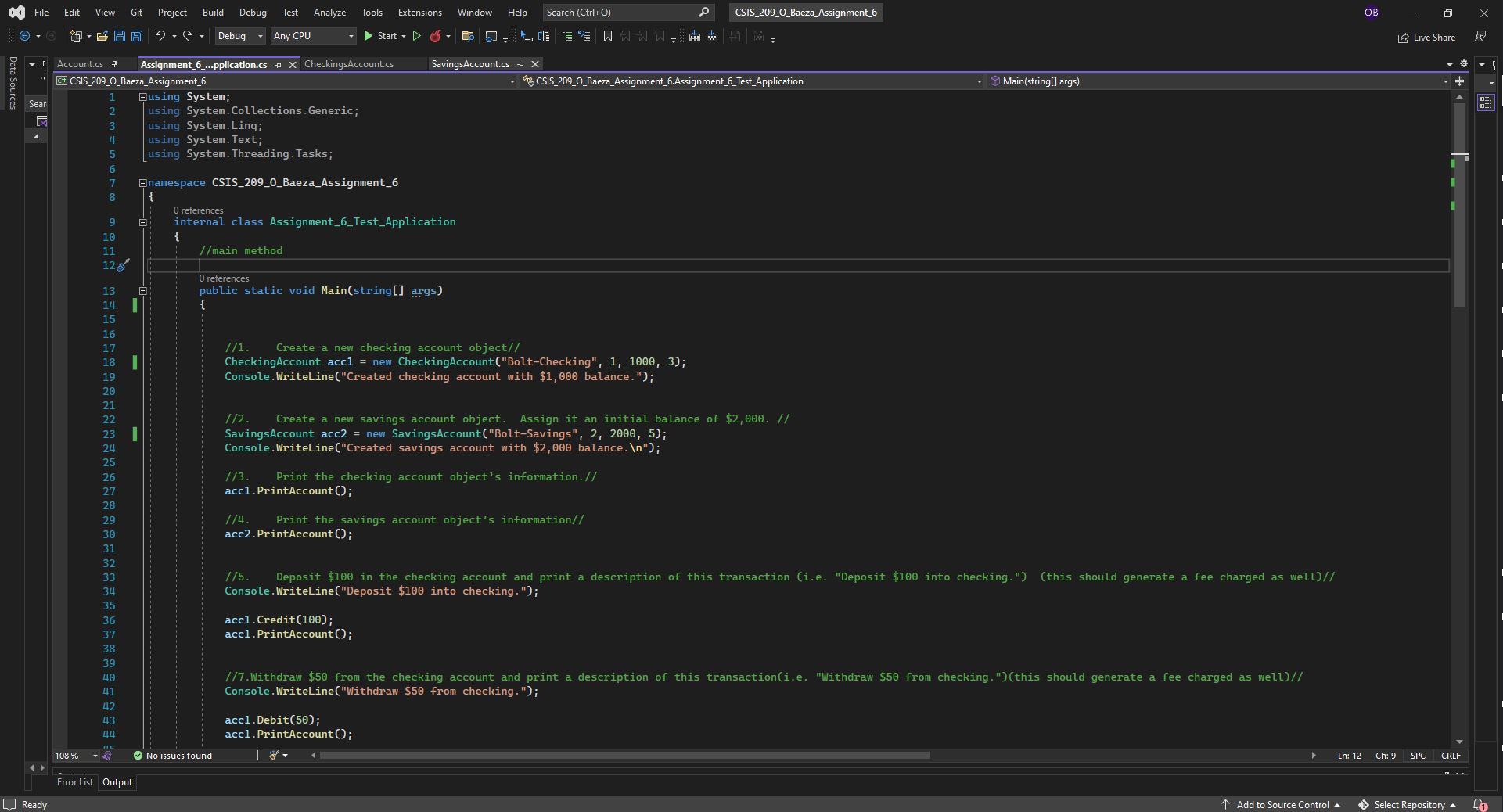Trigger Hot Reload with the flame icon

point(436,36)
